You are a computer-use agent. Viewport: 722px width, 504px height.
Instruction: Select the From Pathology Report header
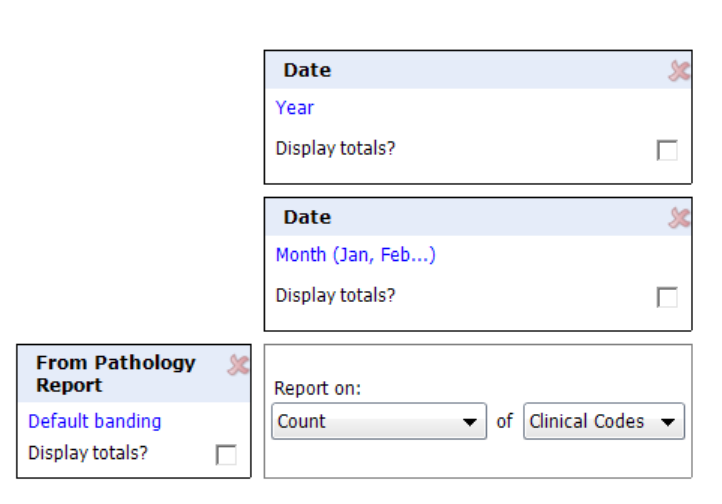pyautogui.click(x=116, y=374)
